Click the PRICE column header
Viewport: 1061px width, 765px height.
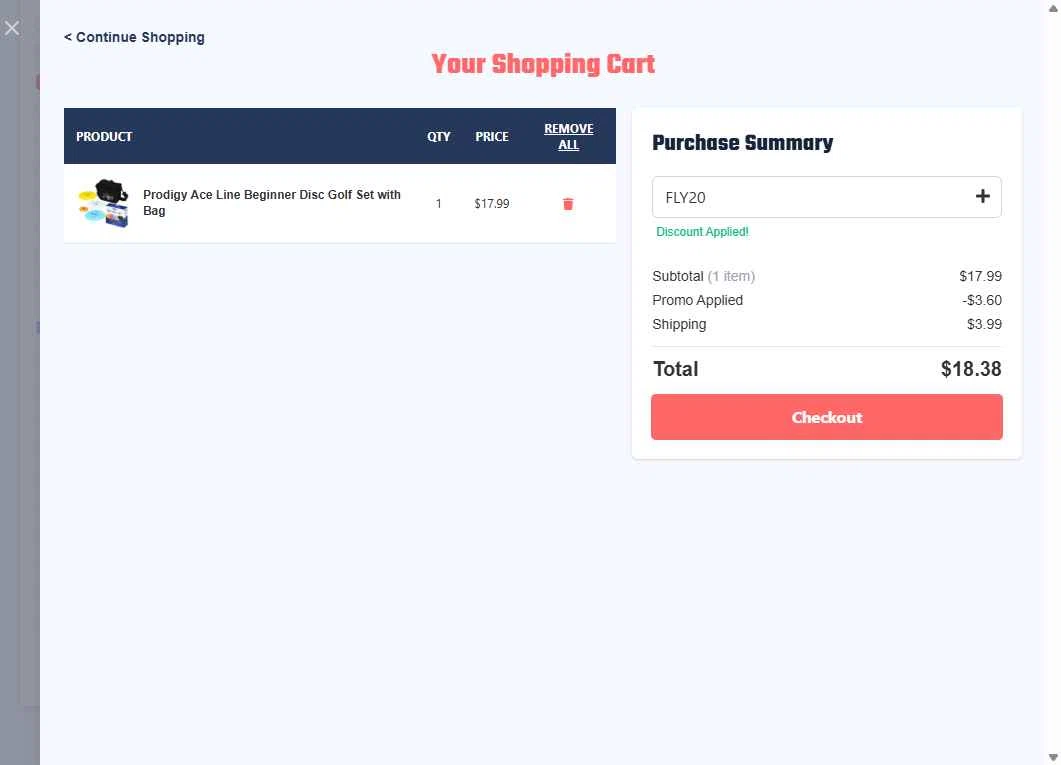click(492, 137)
